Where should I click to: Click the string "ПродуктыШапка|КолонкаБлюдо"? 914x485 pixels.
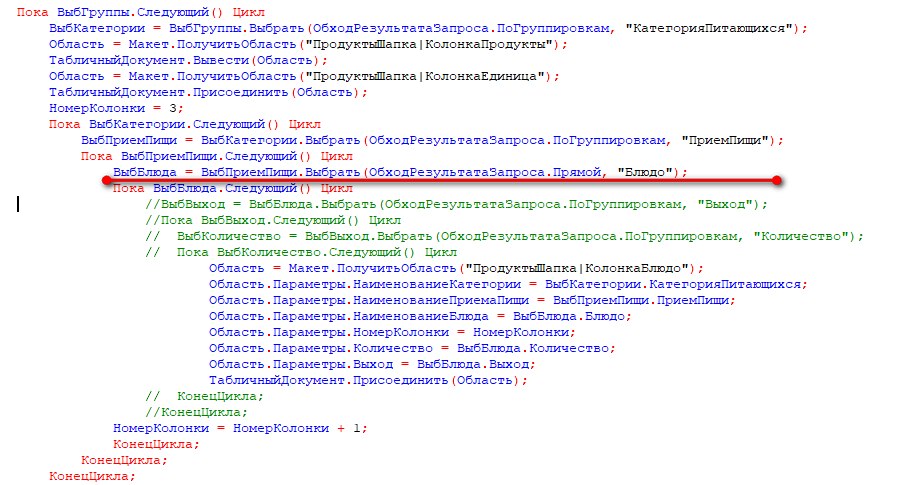pos(576,268)
